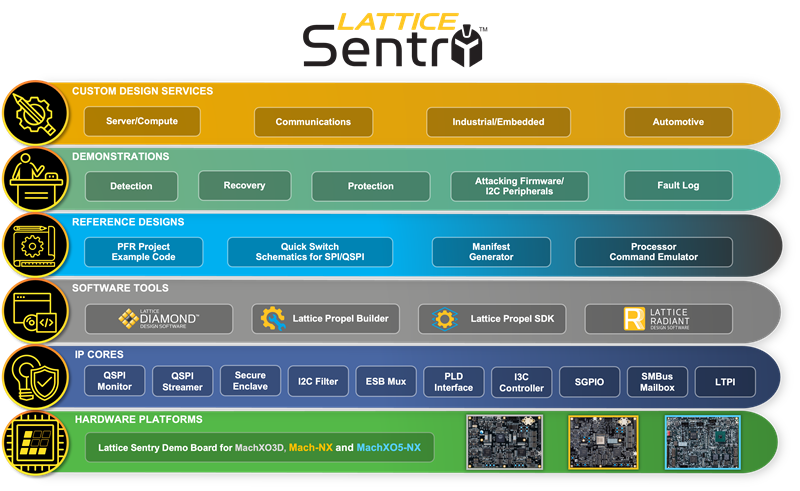Open the Manifest Generator reference design
Image resolution: width=800 pixels, height=491 pixels.
click(491, 252)
